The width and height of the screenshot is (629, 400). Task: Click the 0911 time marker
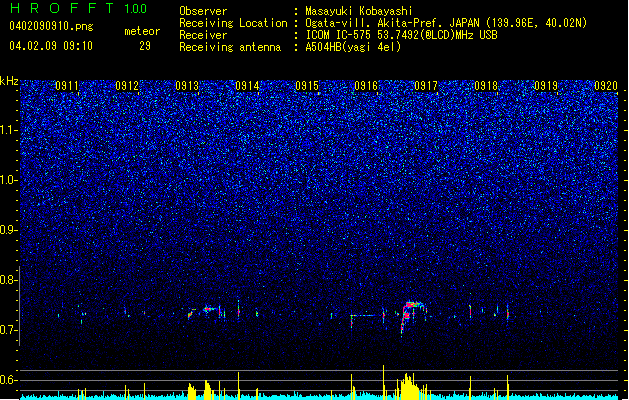tap(67, 86)
